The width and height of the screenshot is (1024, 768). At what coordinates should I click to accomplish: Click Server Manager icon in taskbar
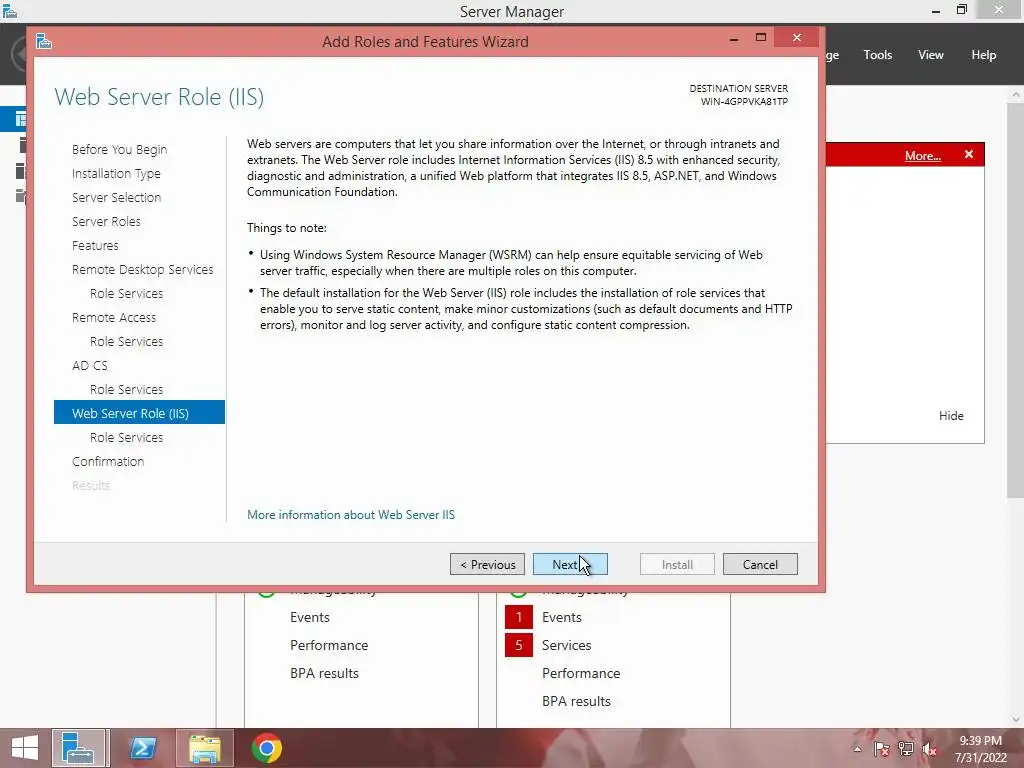78,748
